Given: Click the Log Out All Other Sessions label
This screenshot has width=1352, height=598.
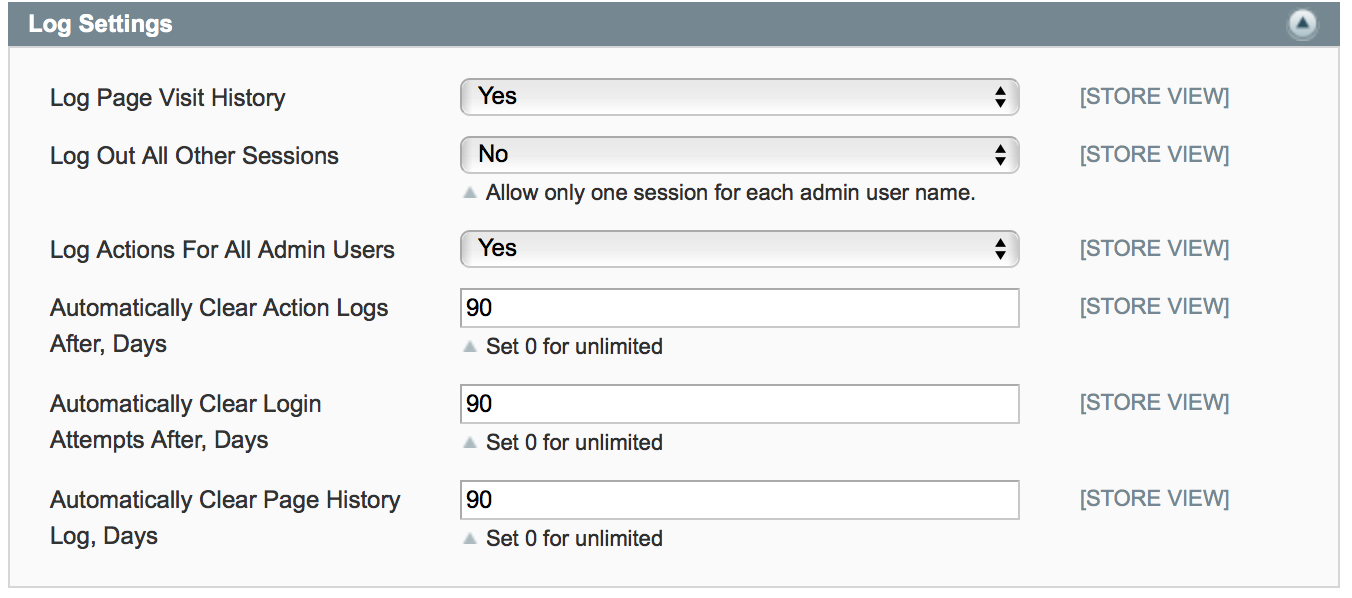Looking at the screenshot, I should coord(194,156).
